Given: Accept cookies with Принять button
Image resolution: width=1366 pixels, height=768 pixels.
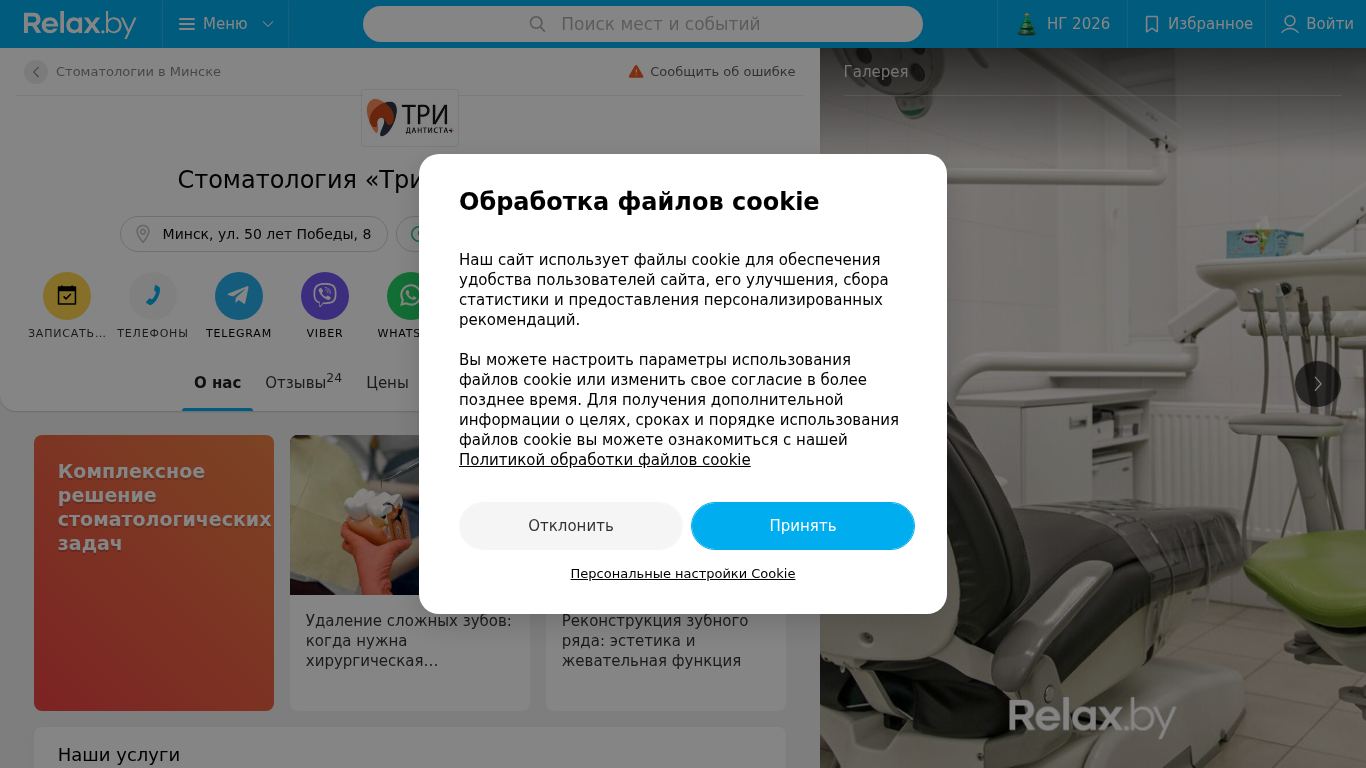Looking at the screenshot, I should [803, 526].
